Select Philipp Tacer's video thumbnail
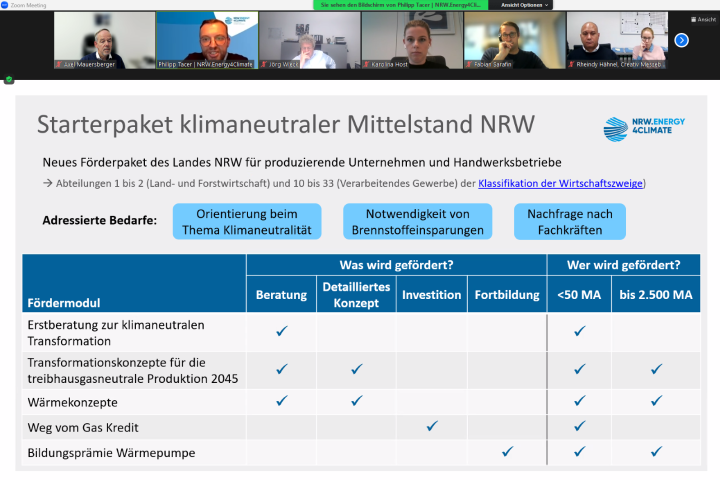The image size is (720, 480). point(207,40)
